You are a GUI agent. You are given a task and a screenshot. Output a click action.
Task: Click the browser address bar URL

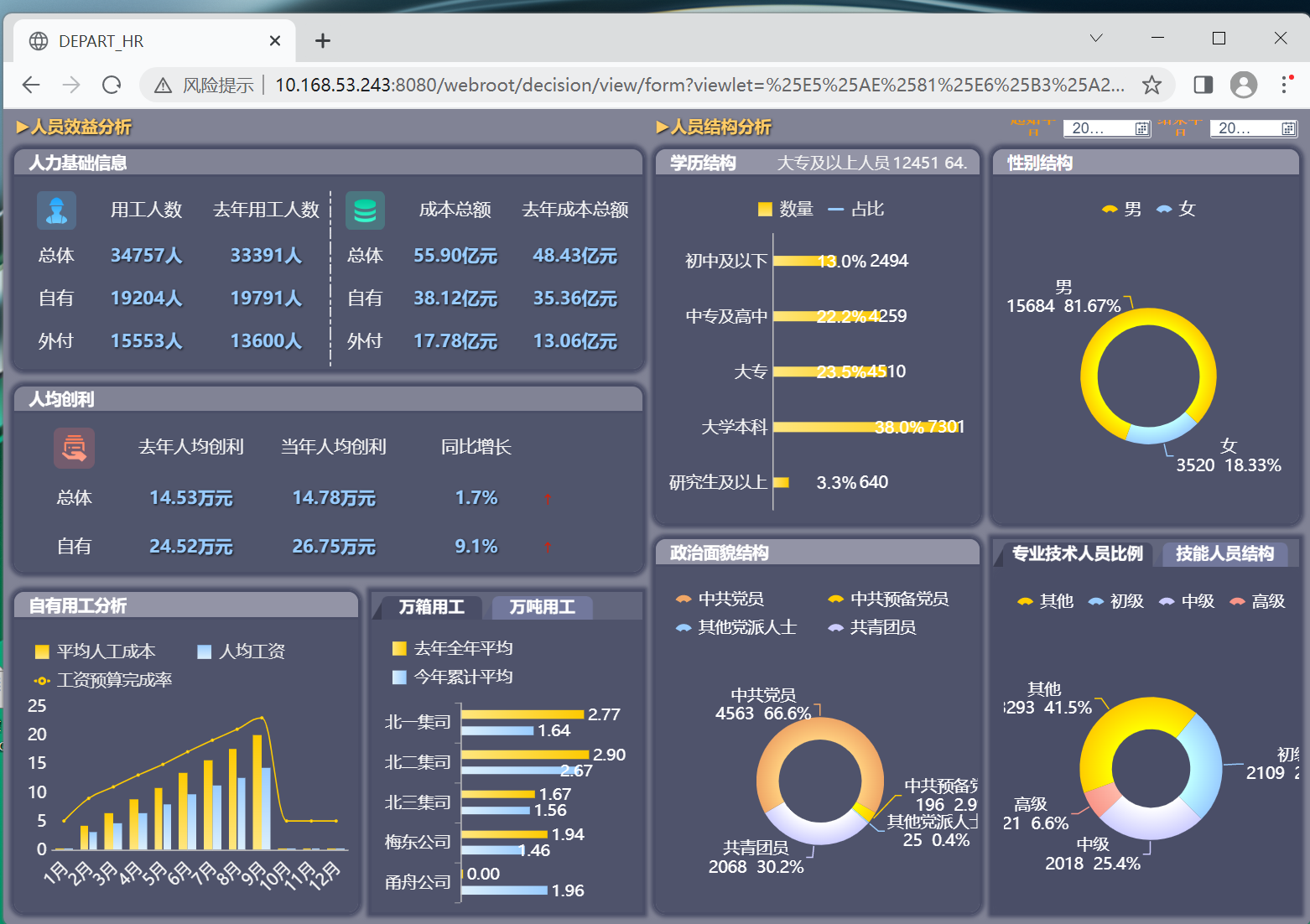(699, 85)
